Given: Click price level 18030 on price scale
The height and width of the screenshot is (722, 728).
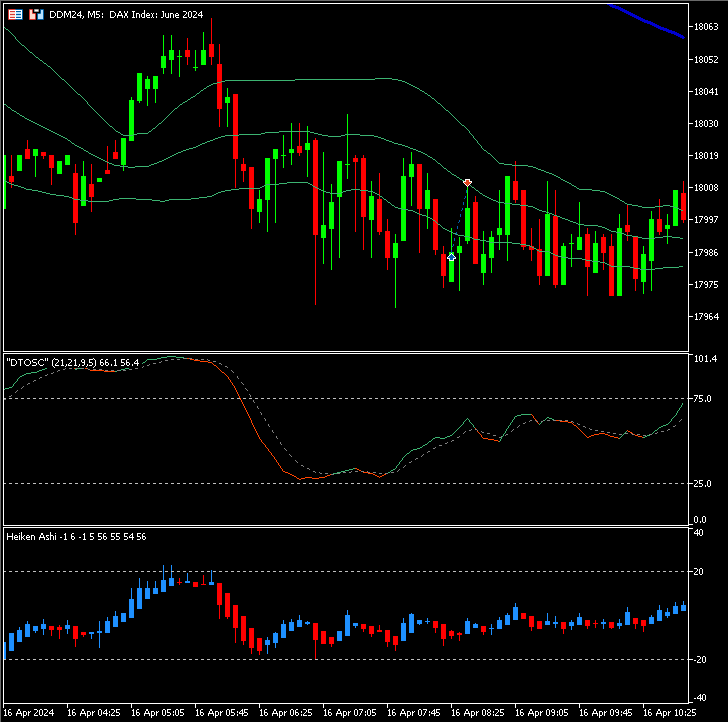Looking at the screenshot, I should point(706,124).
